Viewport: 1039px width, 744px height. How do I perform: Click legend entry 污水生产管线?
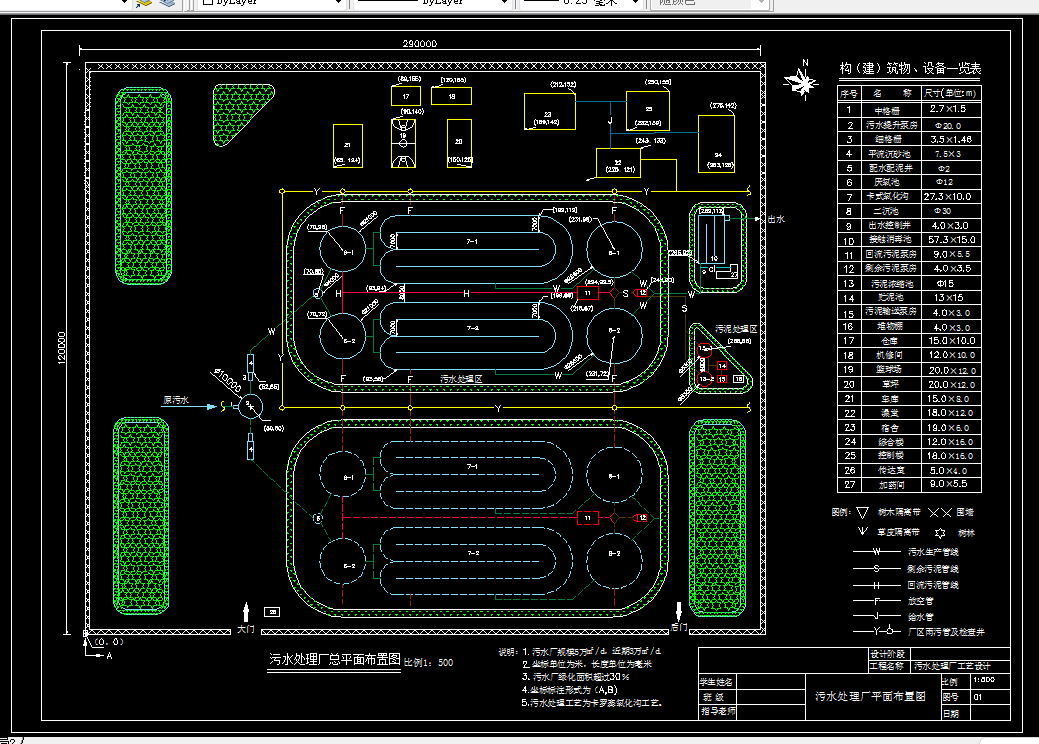click(933, 552)
